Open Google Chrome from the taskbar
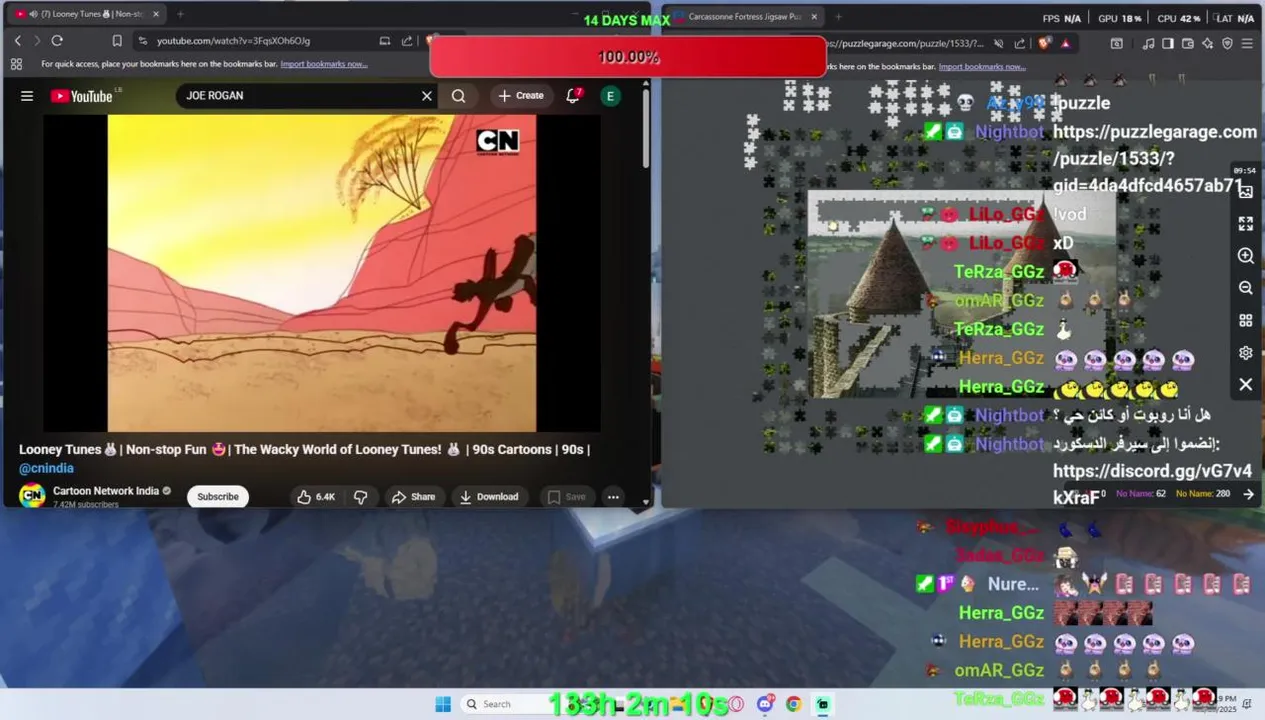This screenshot has width=1265, height=720. point(793,704)
